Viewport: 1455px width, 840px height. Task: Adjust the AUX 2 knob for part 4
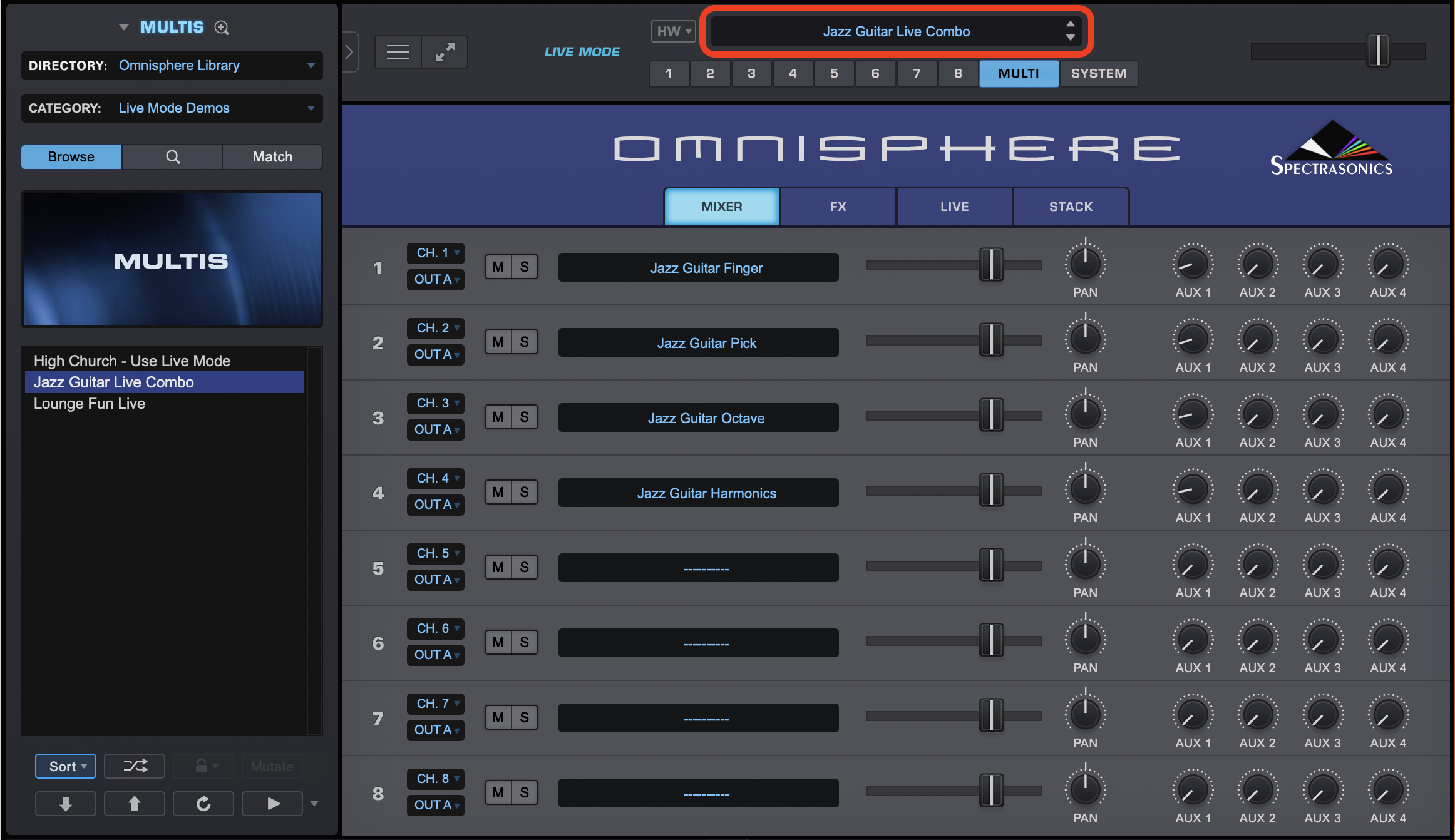point(1258,488)
